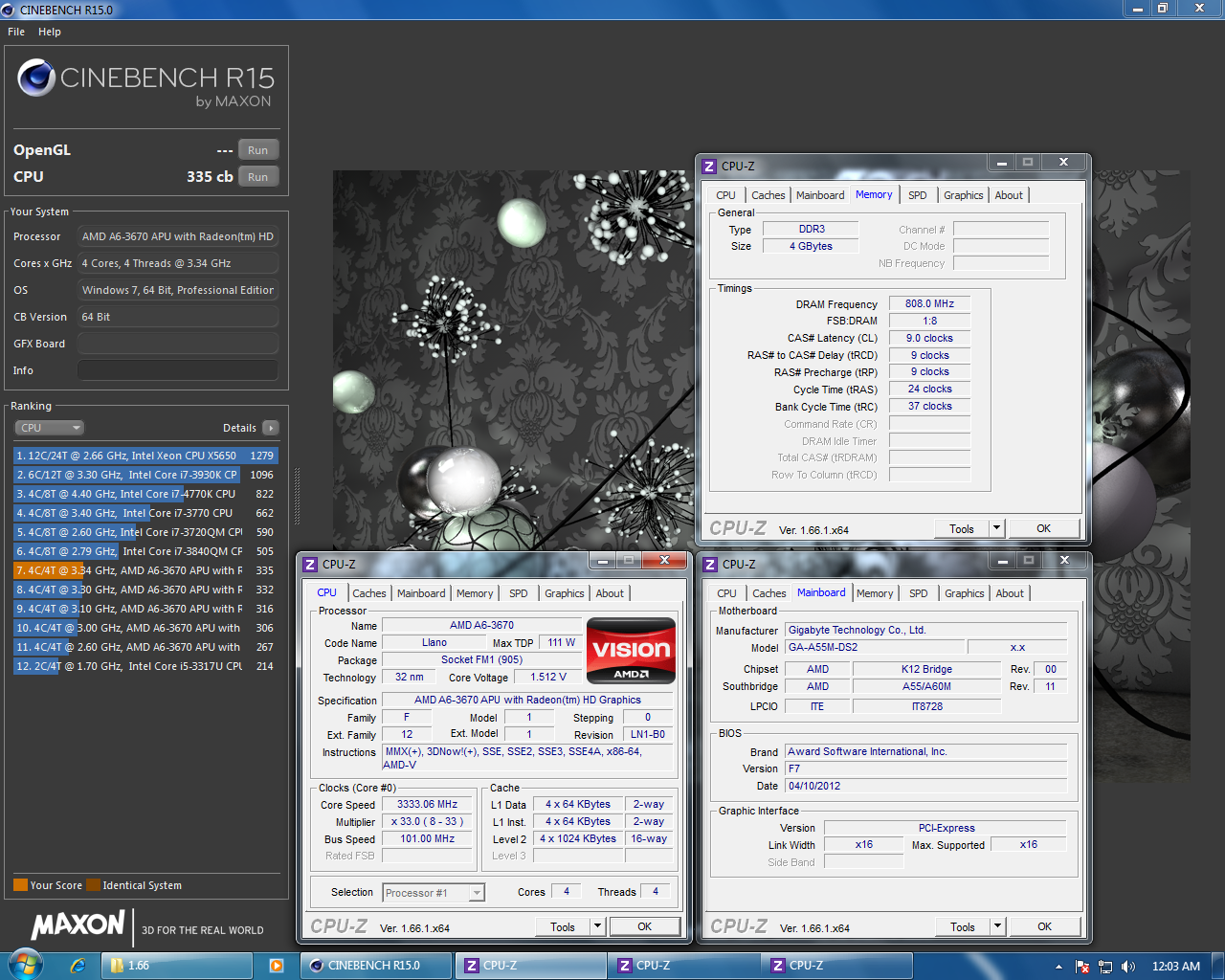Image resolution: width=1225 pixels, height=980 pixels.
Task: Launch the media player taskbar icon
Action: (277, 966)
